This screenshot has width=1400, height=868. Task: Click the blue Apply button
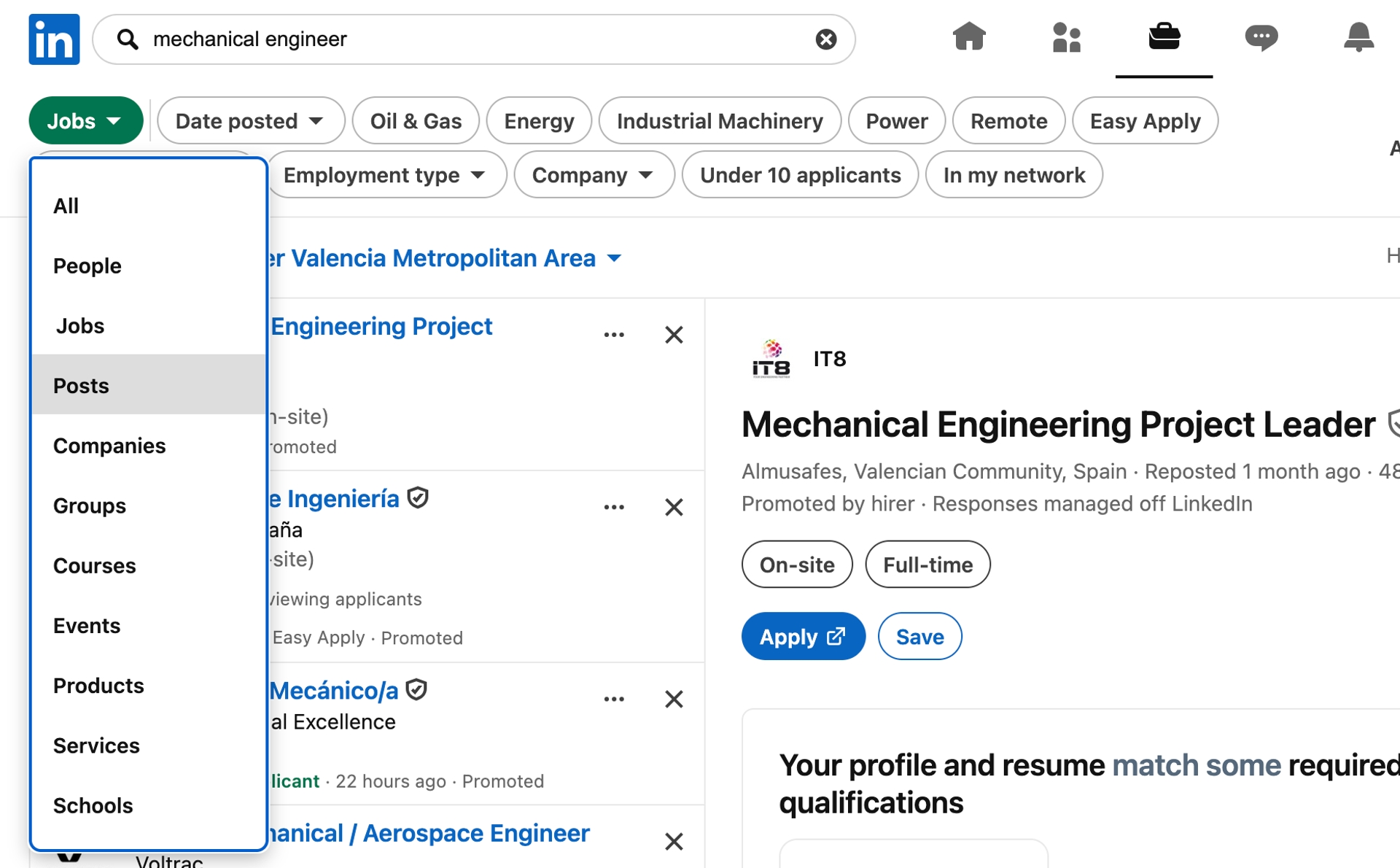(x=803, y=636)
